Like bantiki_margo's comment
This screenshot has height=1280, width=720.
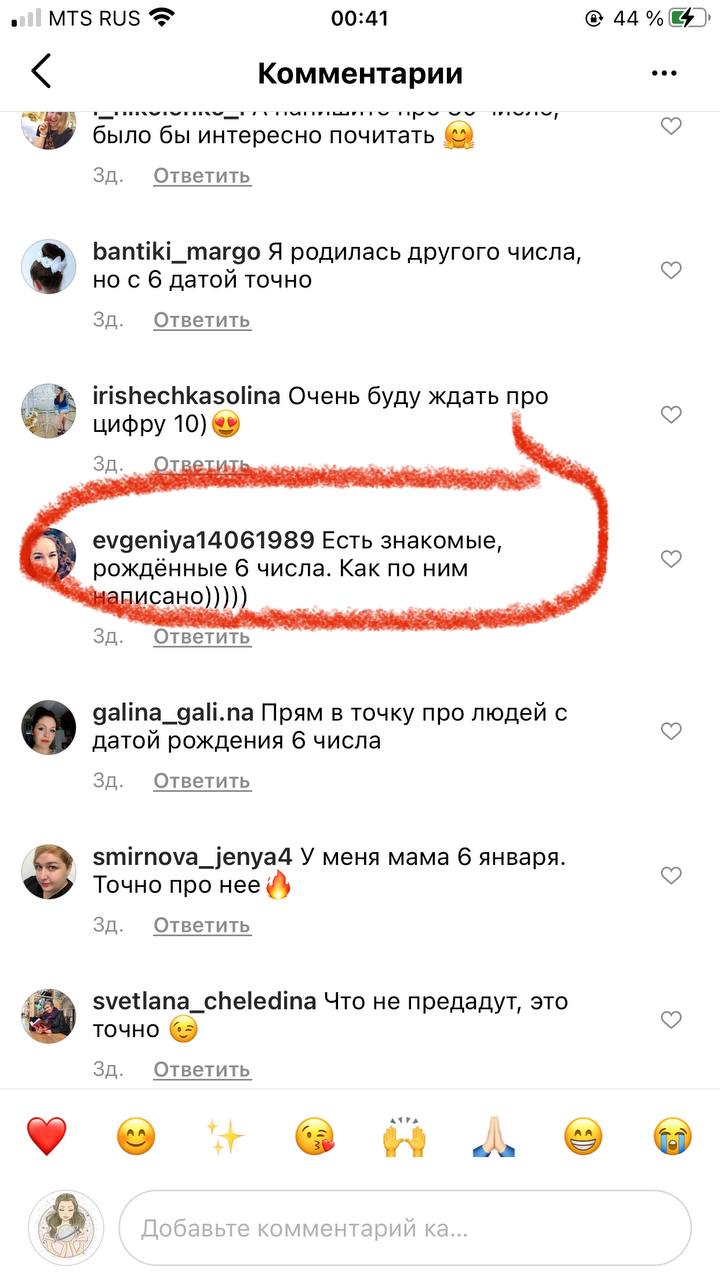tap(671, 270)
